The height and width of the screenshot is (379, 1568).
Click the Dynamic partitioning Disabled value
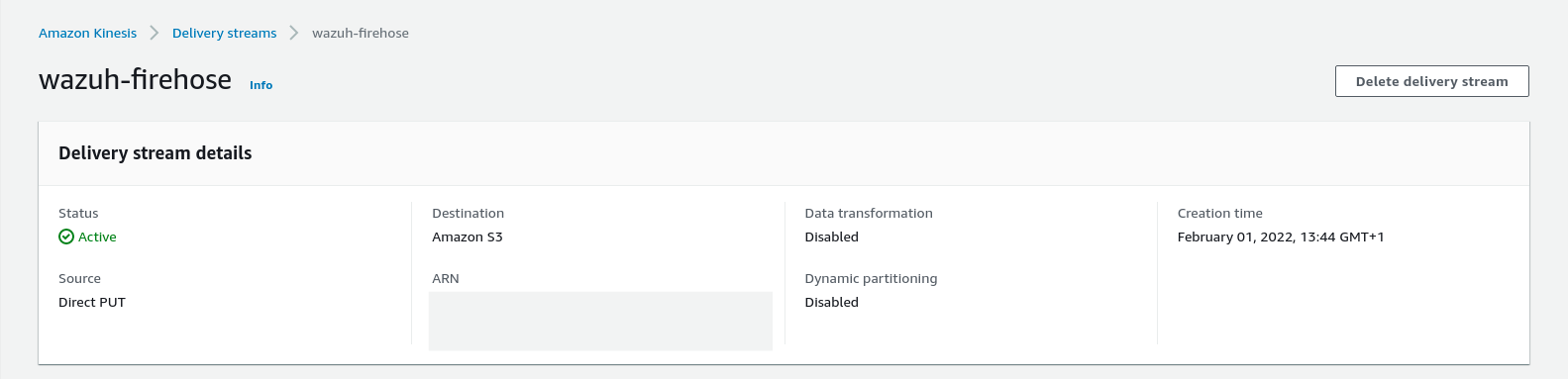(x=832, y=302)
